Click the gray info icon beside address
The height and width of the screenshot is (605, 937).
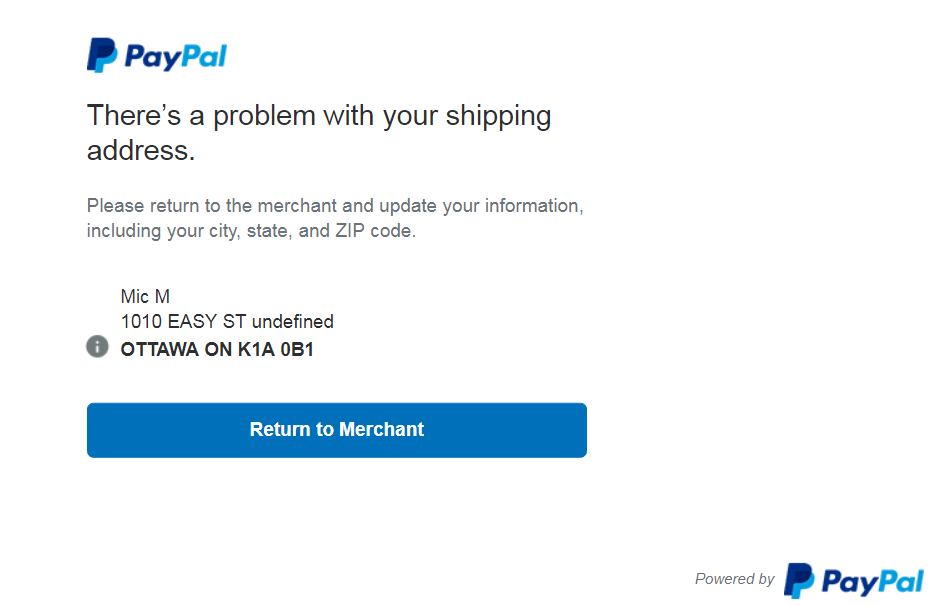(x=97, y=347)
